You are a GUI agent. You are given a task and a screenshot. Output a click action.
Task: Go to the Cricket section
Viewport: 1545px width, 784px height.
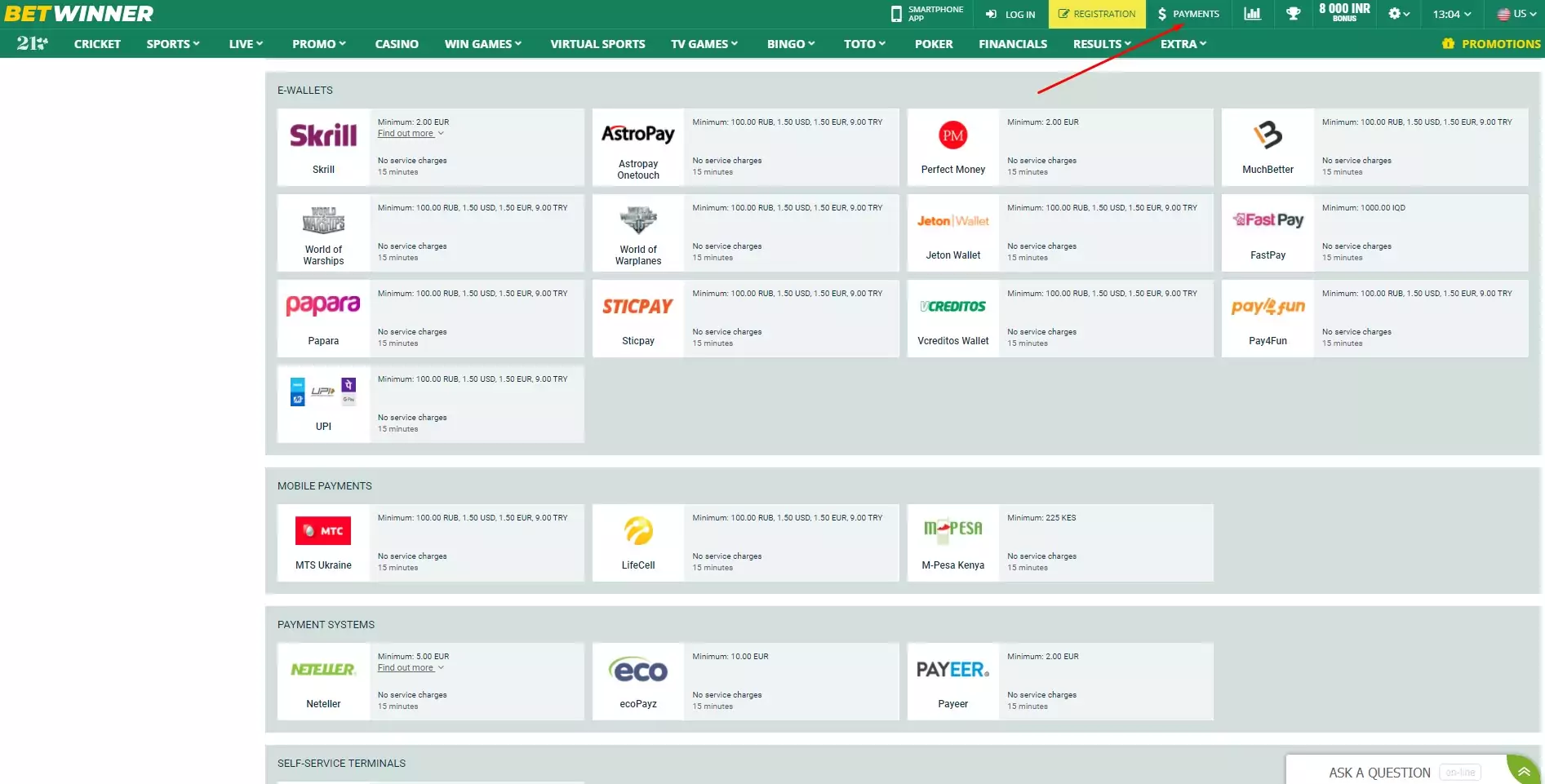(x=97, y=44)
